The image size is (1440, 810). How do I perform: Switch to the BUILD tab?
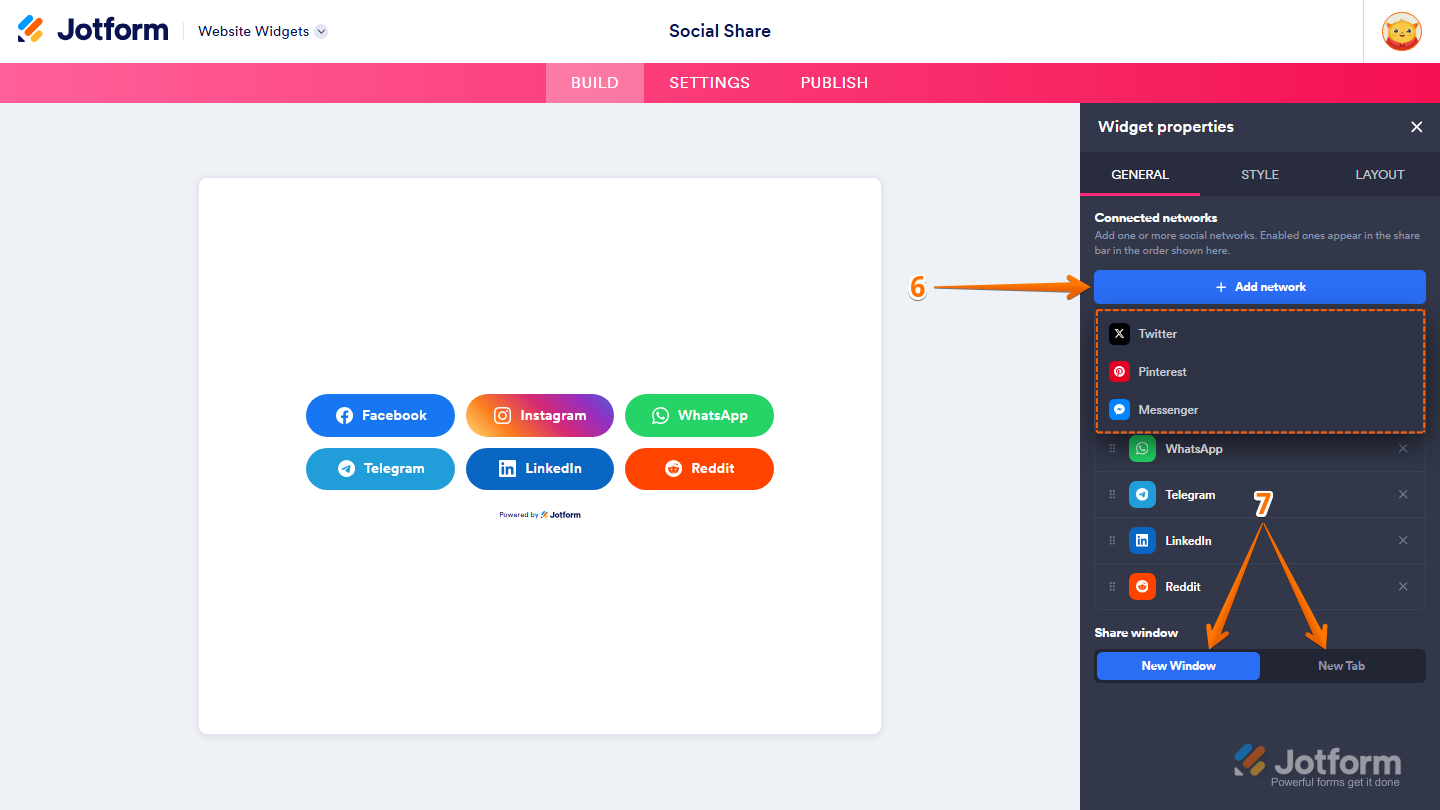(595, 83)
